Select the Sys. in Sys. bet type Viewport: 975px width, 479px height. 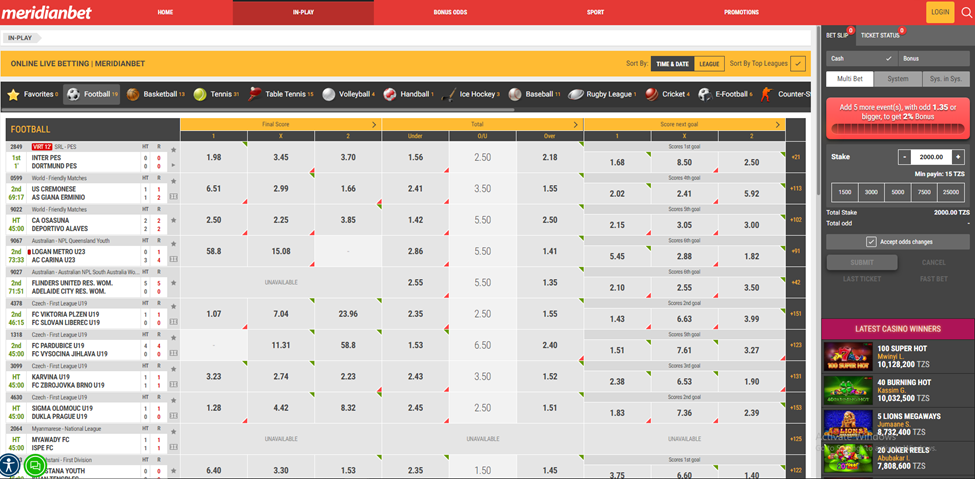coord(946,79)
